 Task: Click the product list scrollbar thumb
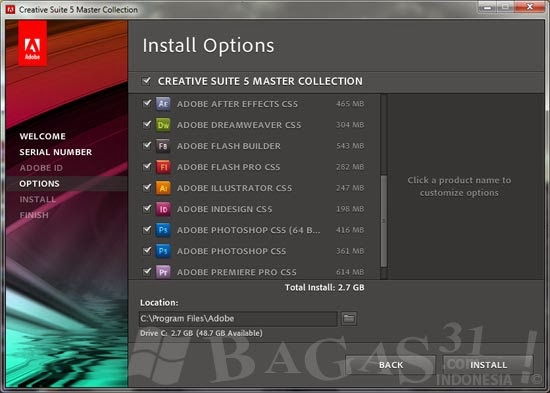tap(384, 221)
